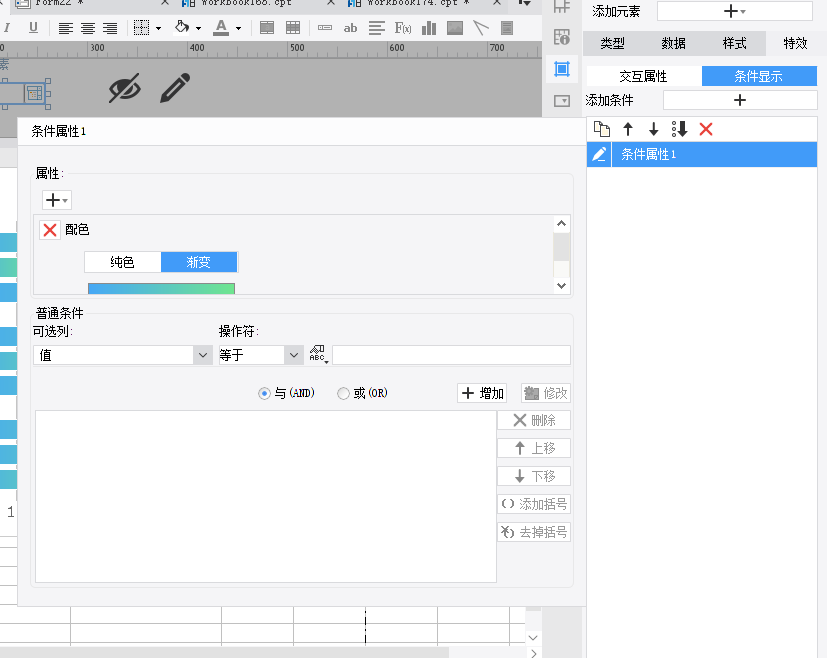The image size is (827, 658).
Task: Switch color mode to 纯色
Action: [x=122, y=262]
